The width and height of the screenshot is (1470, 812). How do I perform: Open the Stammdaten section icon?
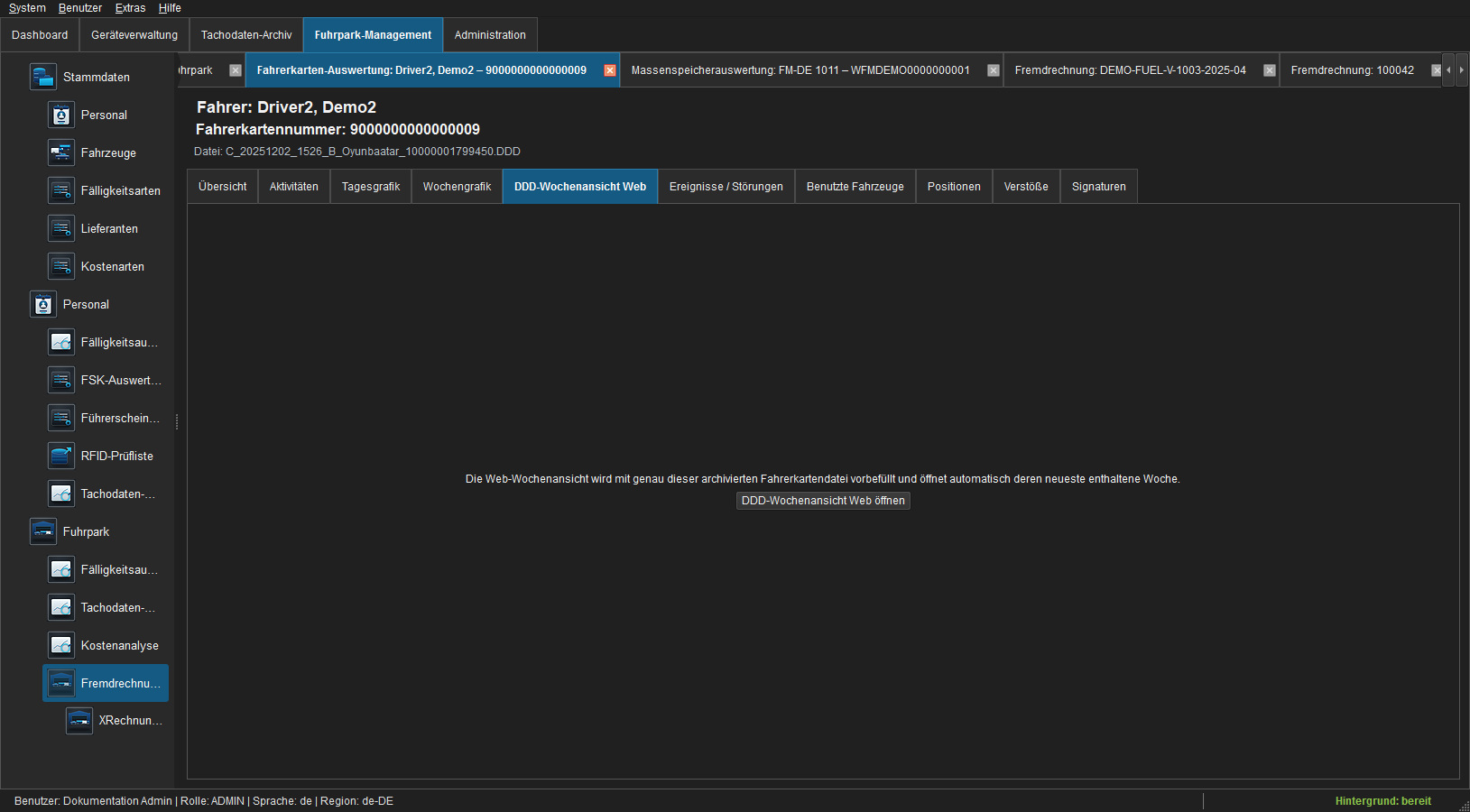43,77
